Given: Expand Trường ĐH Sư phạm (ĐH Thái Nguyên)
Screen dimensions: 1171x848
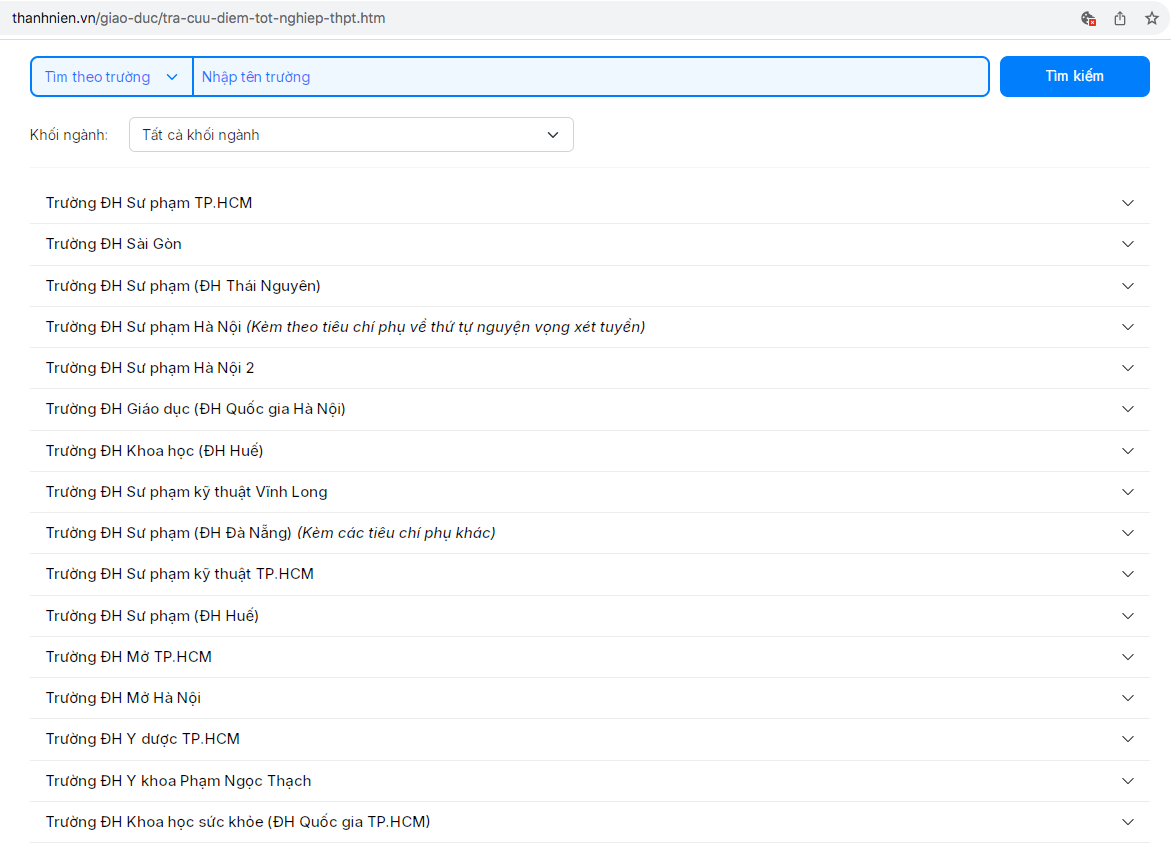Looking at the screenshot, I should click(1128, 286).
